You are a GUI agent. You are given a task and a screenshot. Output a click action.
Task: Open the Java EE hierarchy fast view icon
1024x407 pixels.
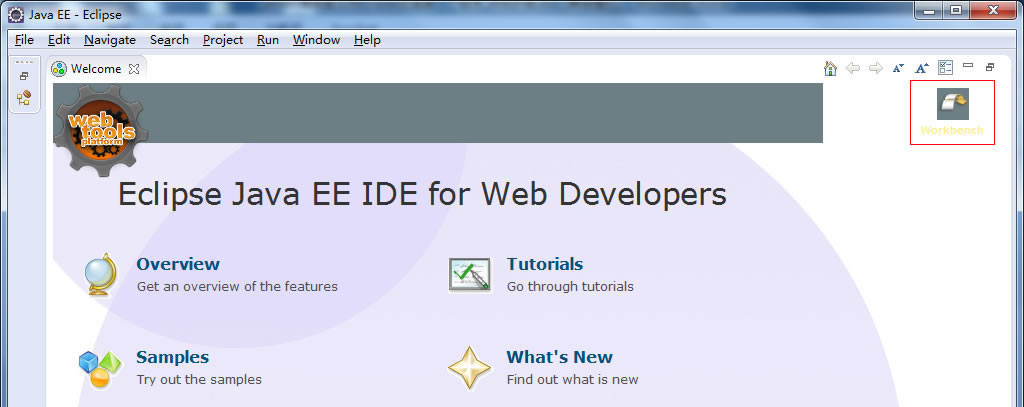tap(24, 99)
